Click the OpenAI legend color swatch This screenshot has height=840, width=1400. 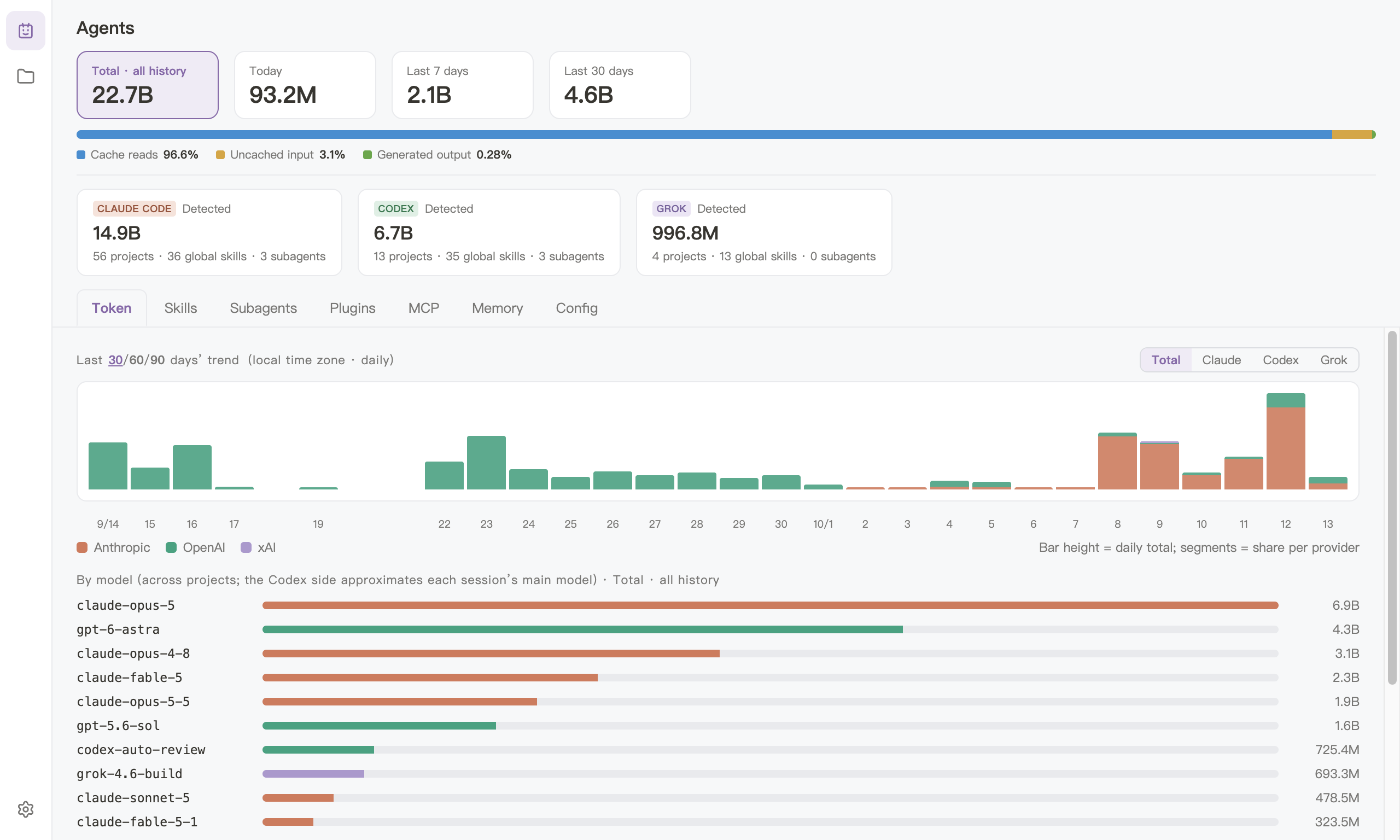(171, 547)
